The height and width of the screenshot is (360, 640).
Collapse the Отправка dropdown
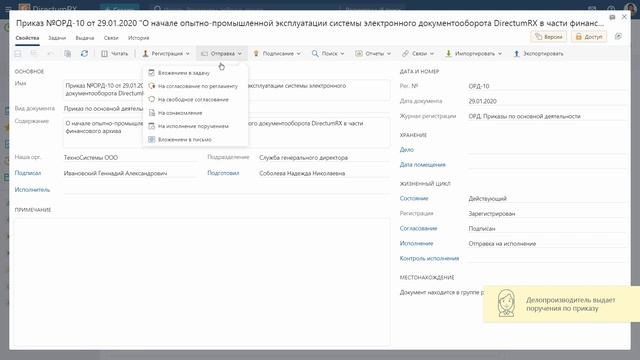tap(222, 53)
